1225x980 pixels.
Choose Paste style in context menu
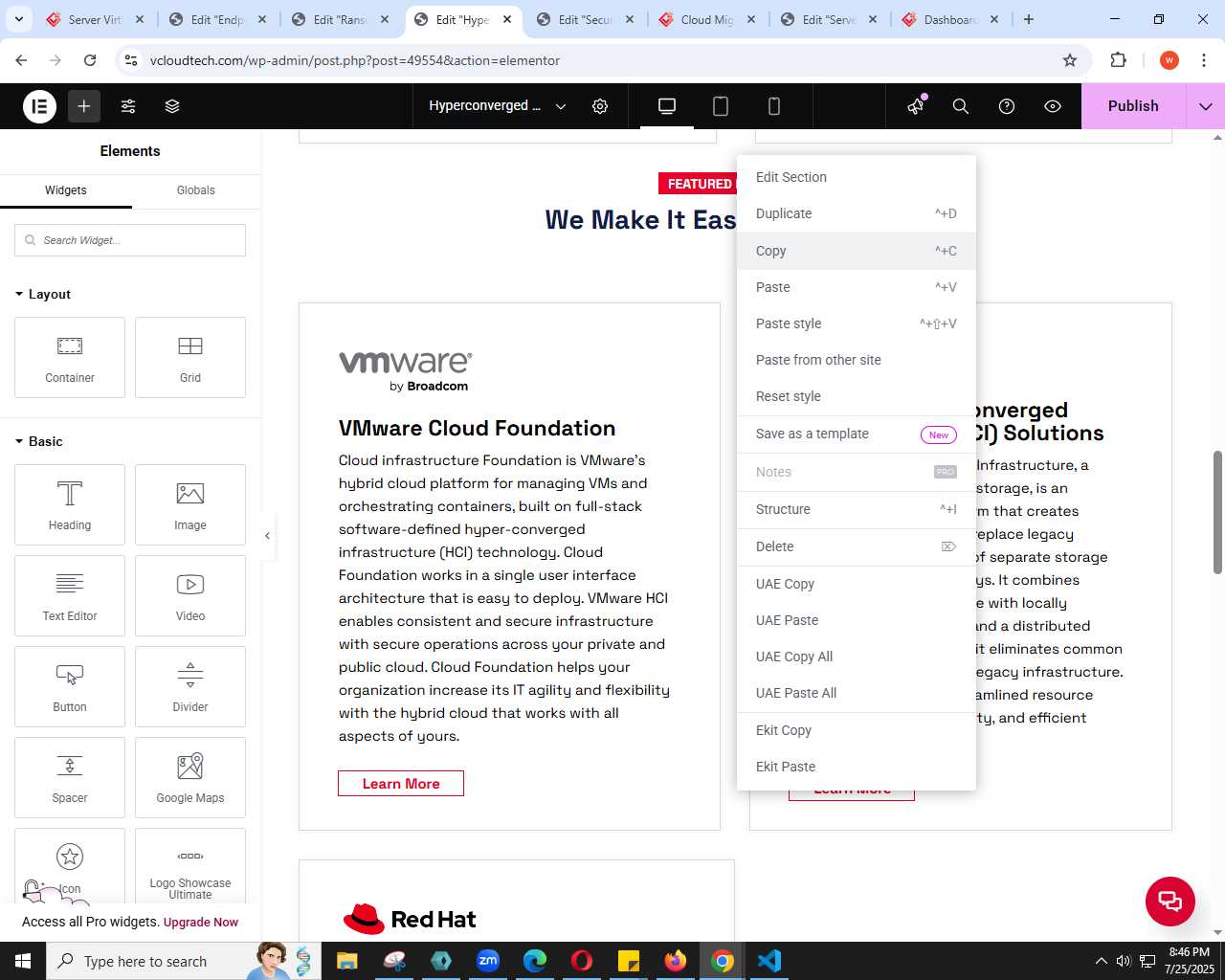pos(857,323)
